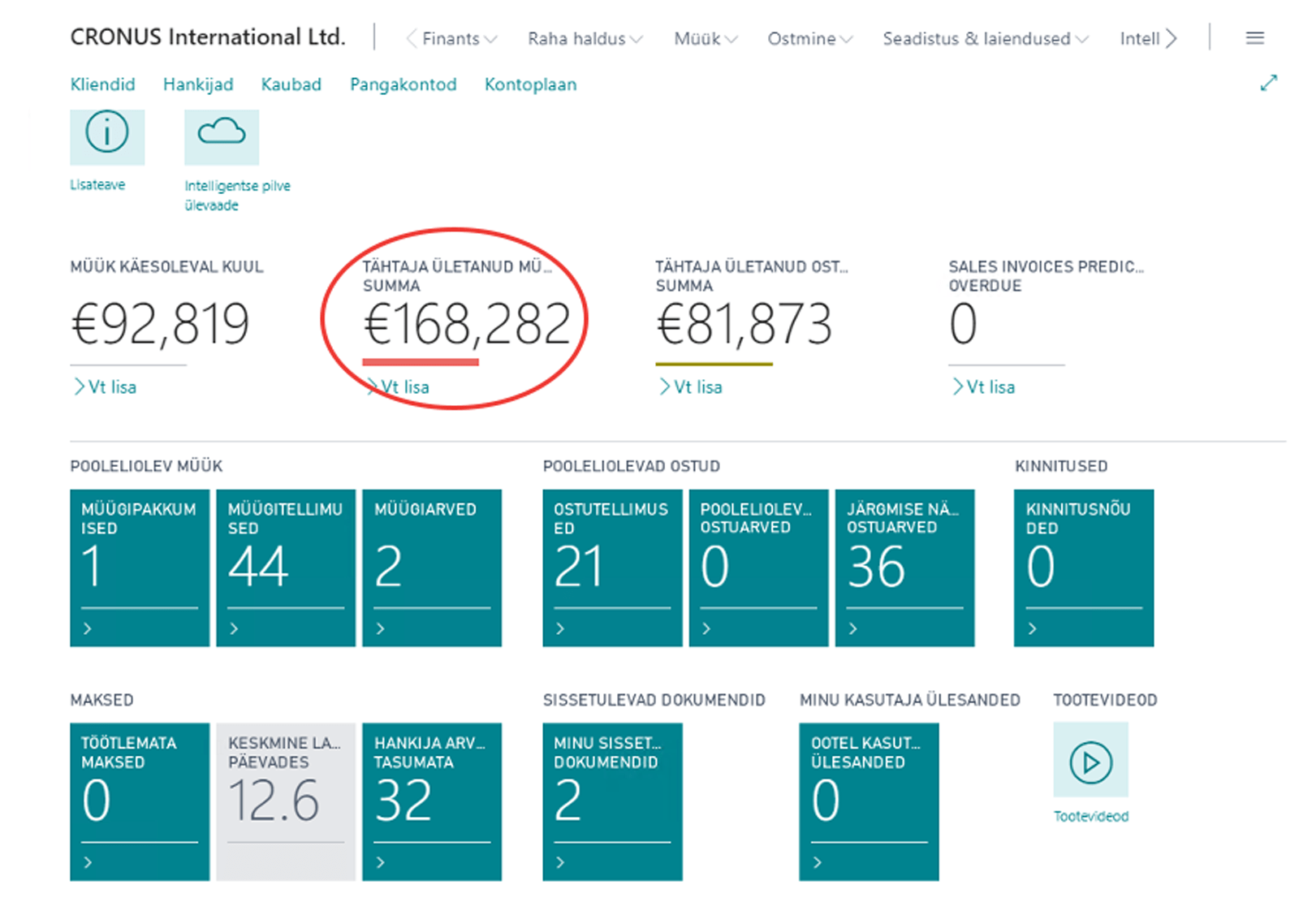The image size is (1299, 924).
Task: Play the Tootevideod video tile
Action: (1090, 761)
